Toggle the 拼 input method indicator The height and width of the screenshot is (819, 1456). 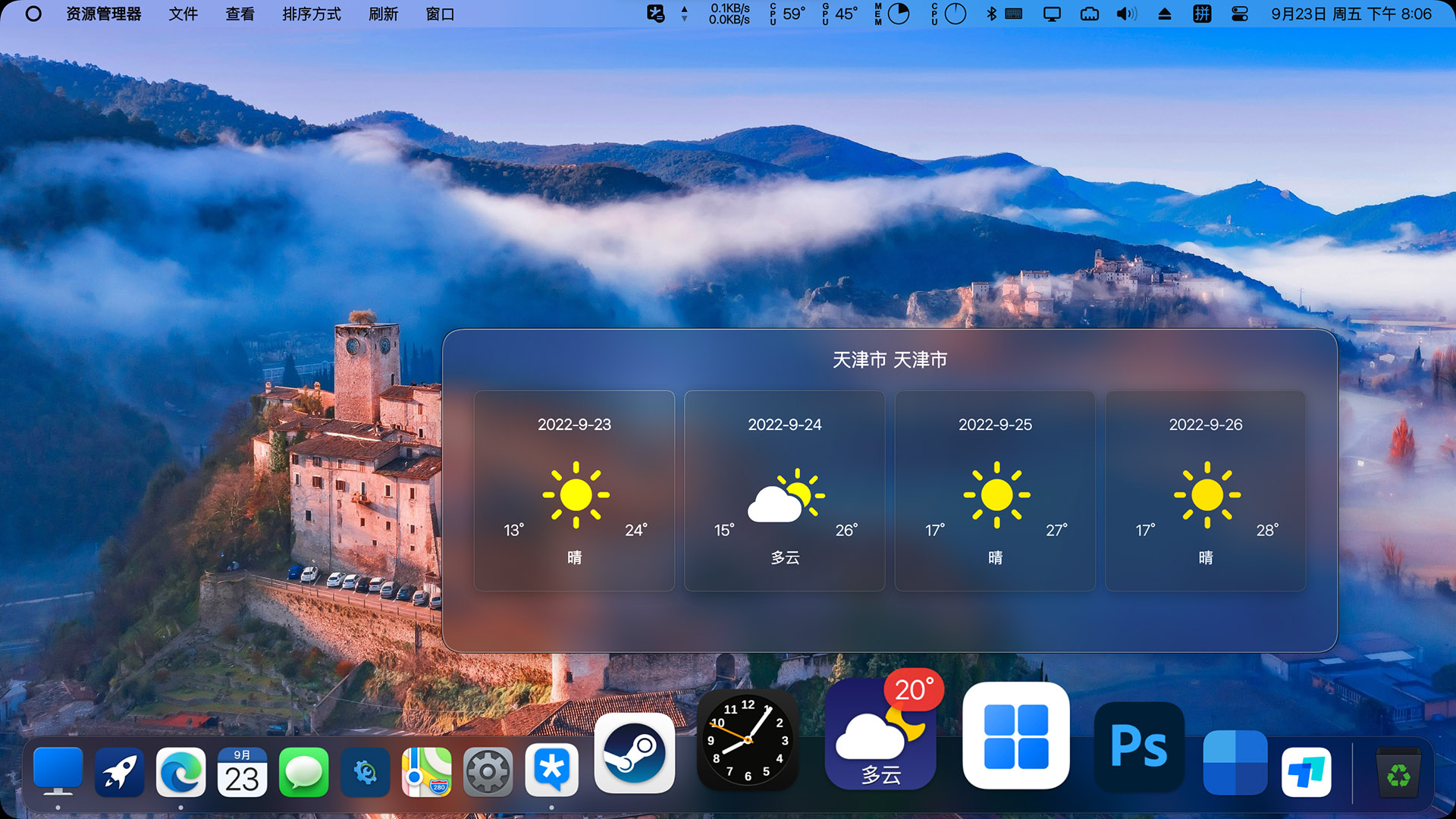tap(1202, 14)
